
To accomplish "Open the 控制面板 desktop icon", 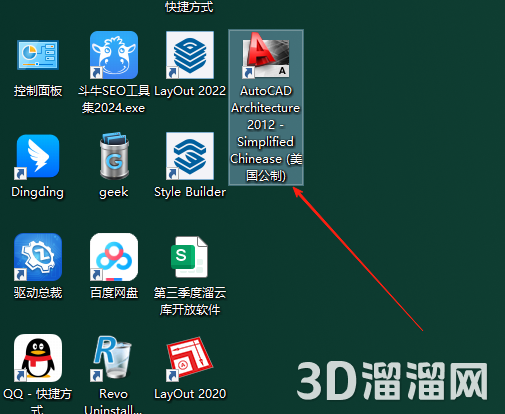I will [38, 55].
